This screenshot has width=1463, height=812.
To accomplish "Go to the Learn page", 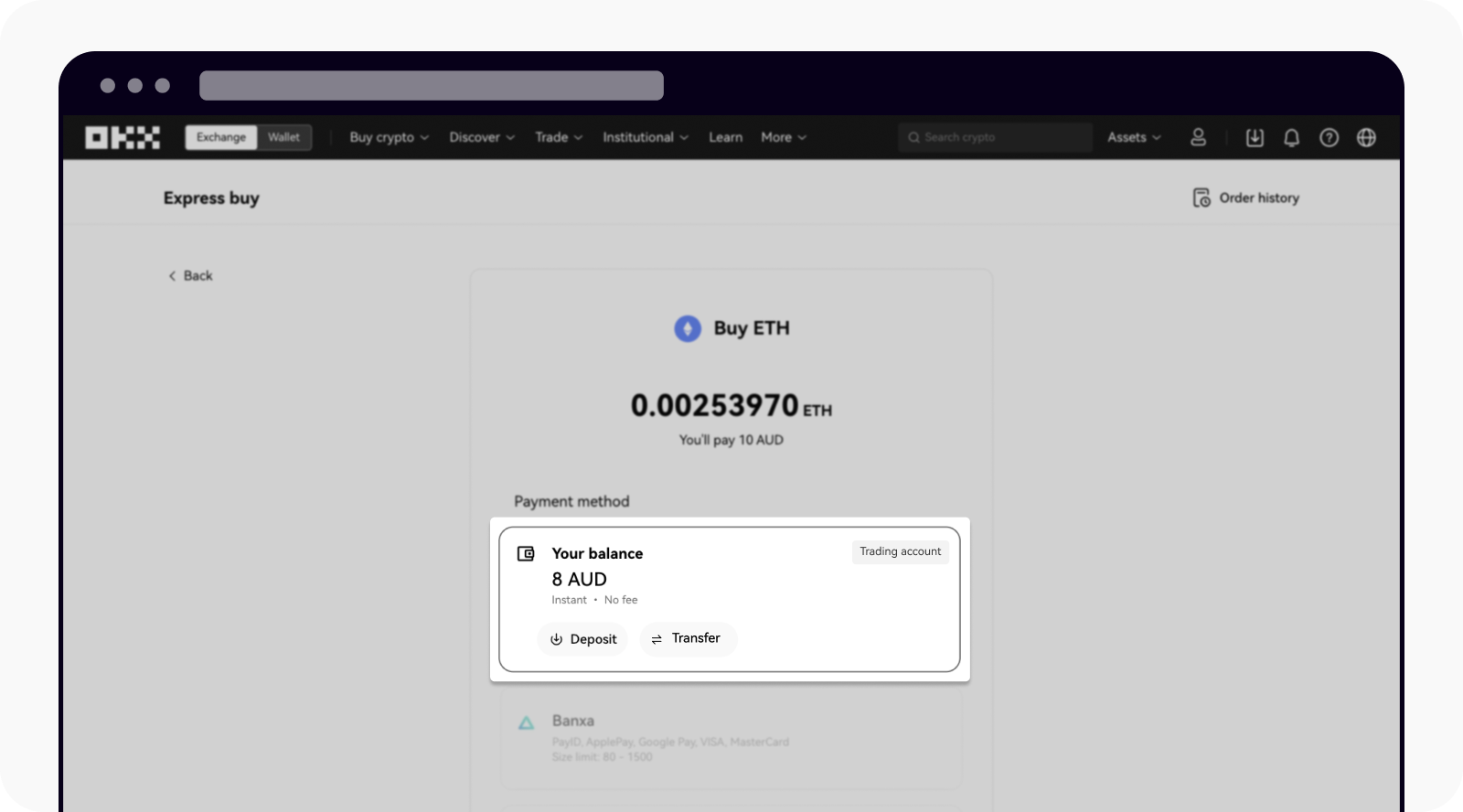I will (726, 137).
